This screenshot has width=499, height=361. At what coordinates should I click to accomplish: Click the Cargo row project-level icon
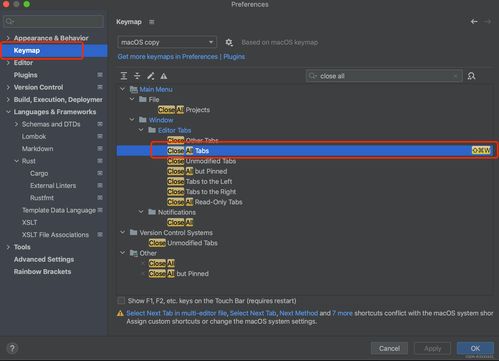[100, 173]
